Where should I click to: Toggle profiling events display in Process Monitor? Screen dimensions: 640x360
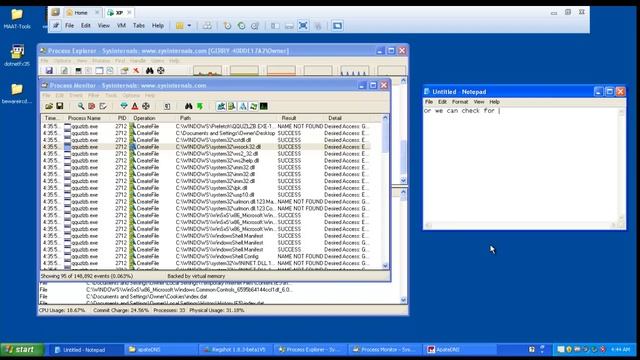click(x=264, y=106)
